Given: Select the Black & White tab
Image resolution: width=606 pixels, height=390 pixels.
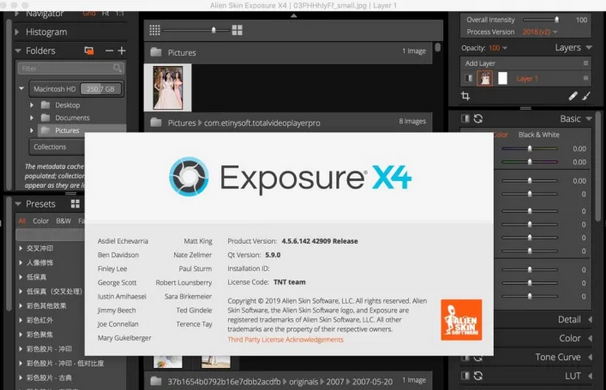Looking at the screenshot, I should [539, 135].
